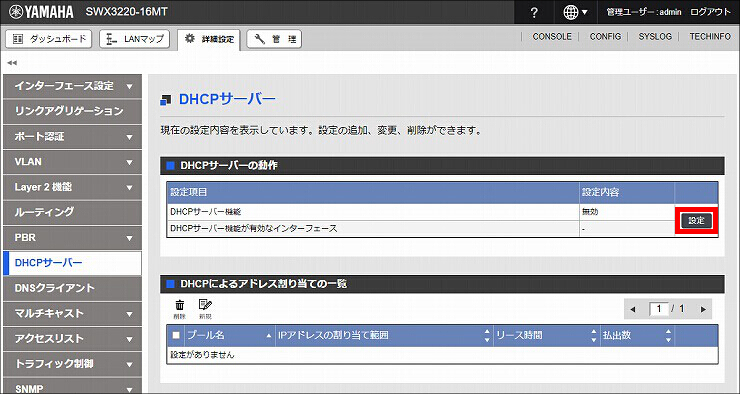The width and height of the screenshot is (740, 394).
Task: Click the 設定 button for DHCP server
Action: pos(697,220)
